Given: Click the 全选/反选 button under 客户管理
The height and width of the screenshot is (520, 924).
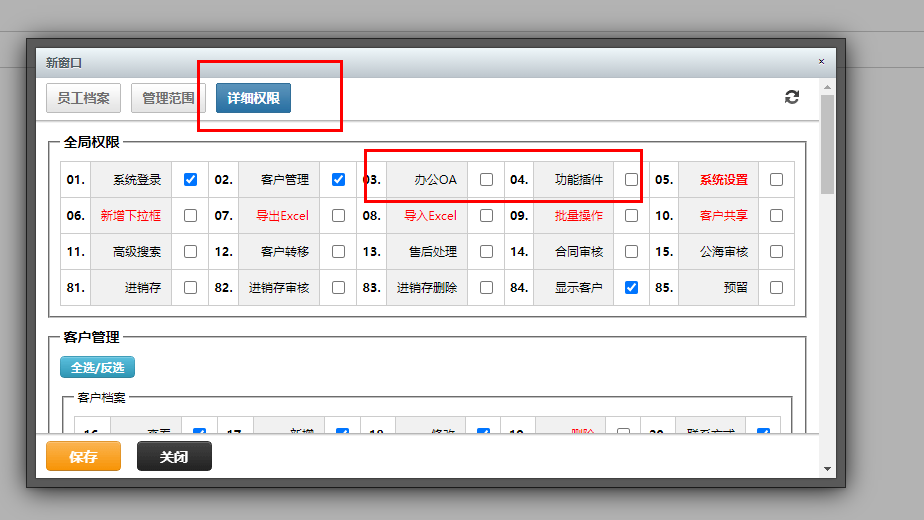Looking at the screenshot, I should pos(97,367).
